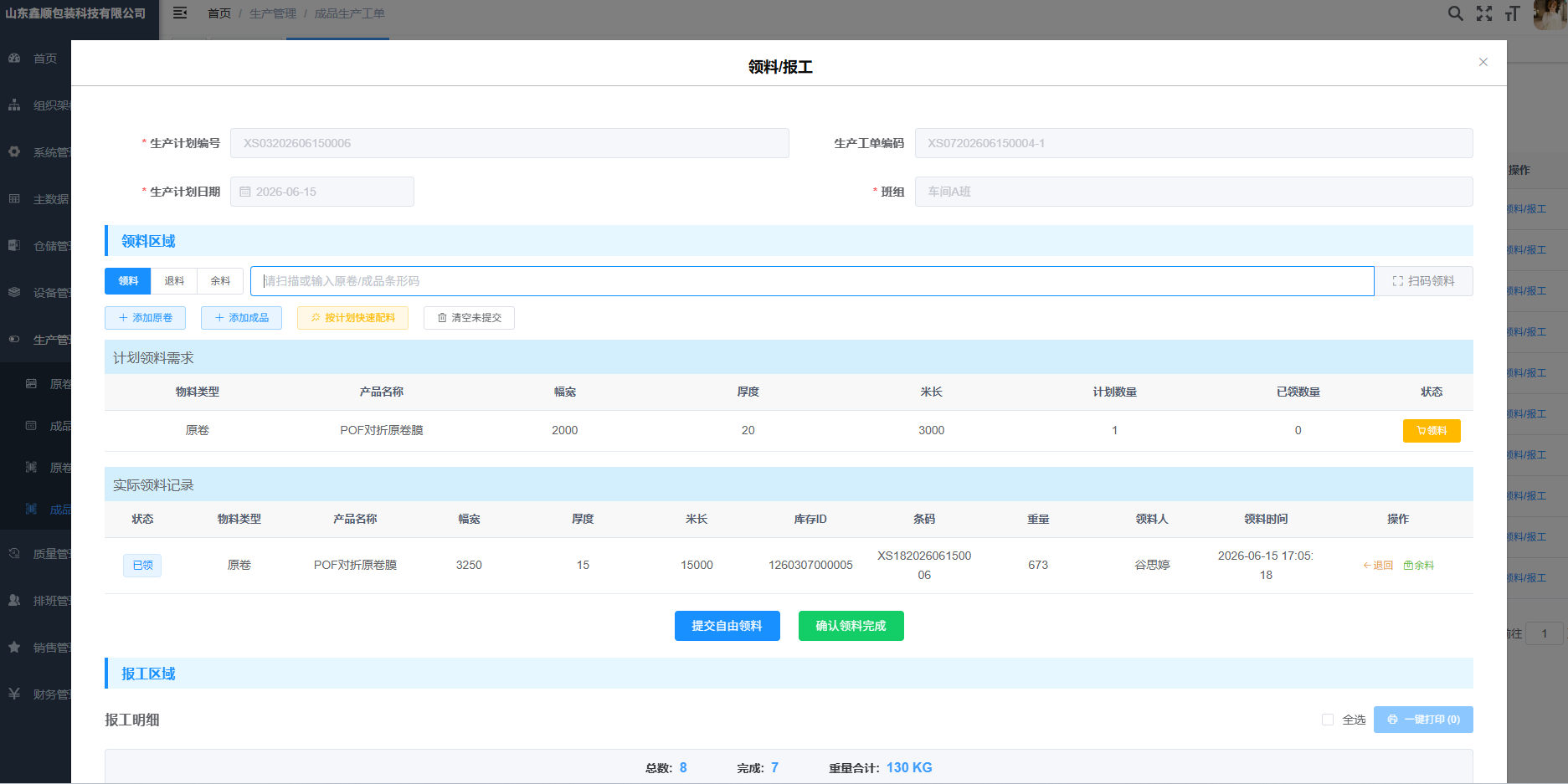Check the 全选 checkbox
This screenshot has height=784, width=1568.
[1328, 720]
